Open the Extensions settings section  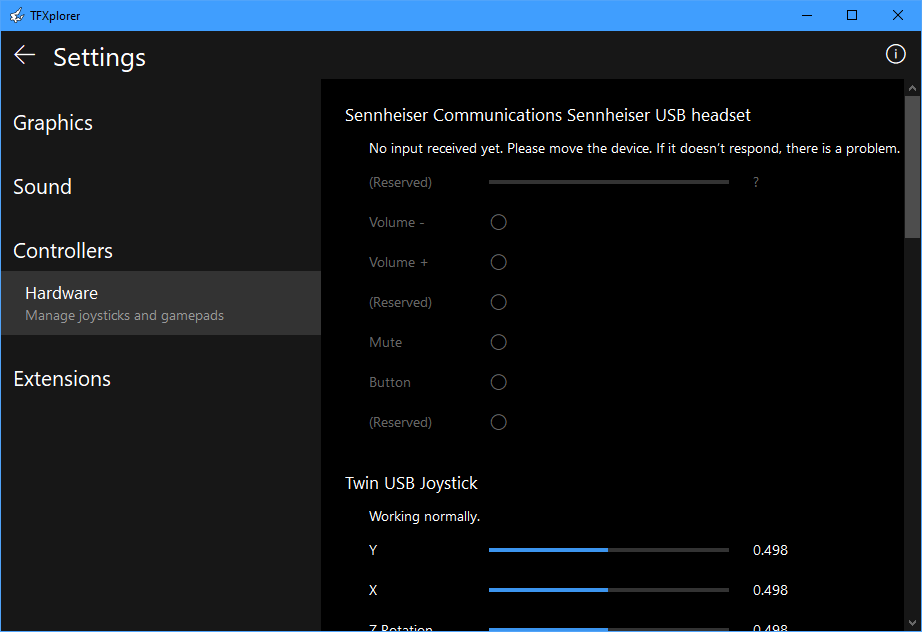point(62,379)
